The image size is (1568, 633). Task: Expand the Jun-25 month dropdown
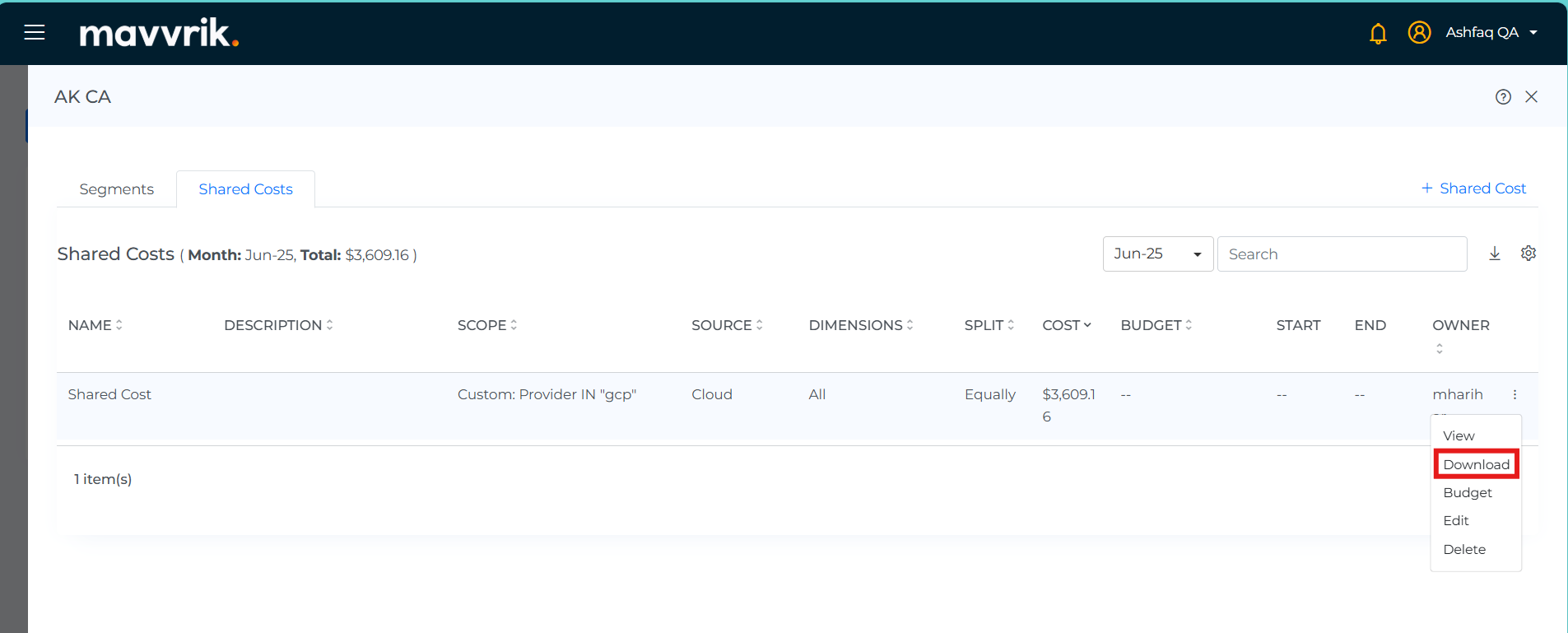[x=1157, y=254]
